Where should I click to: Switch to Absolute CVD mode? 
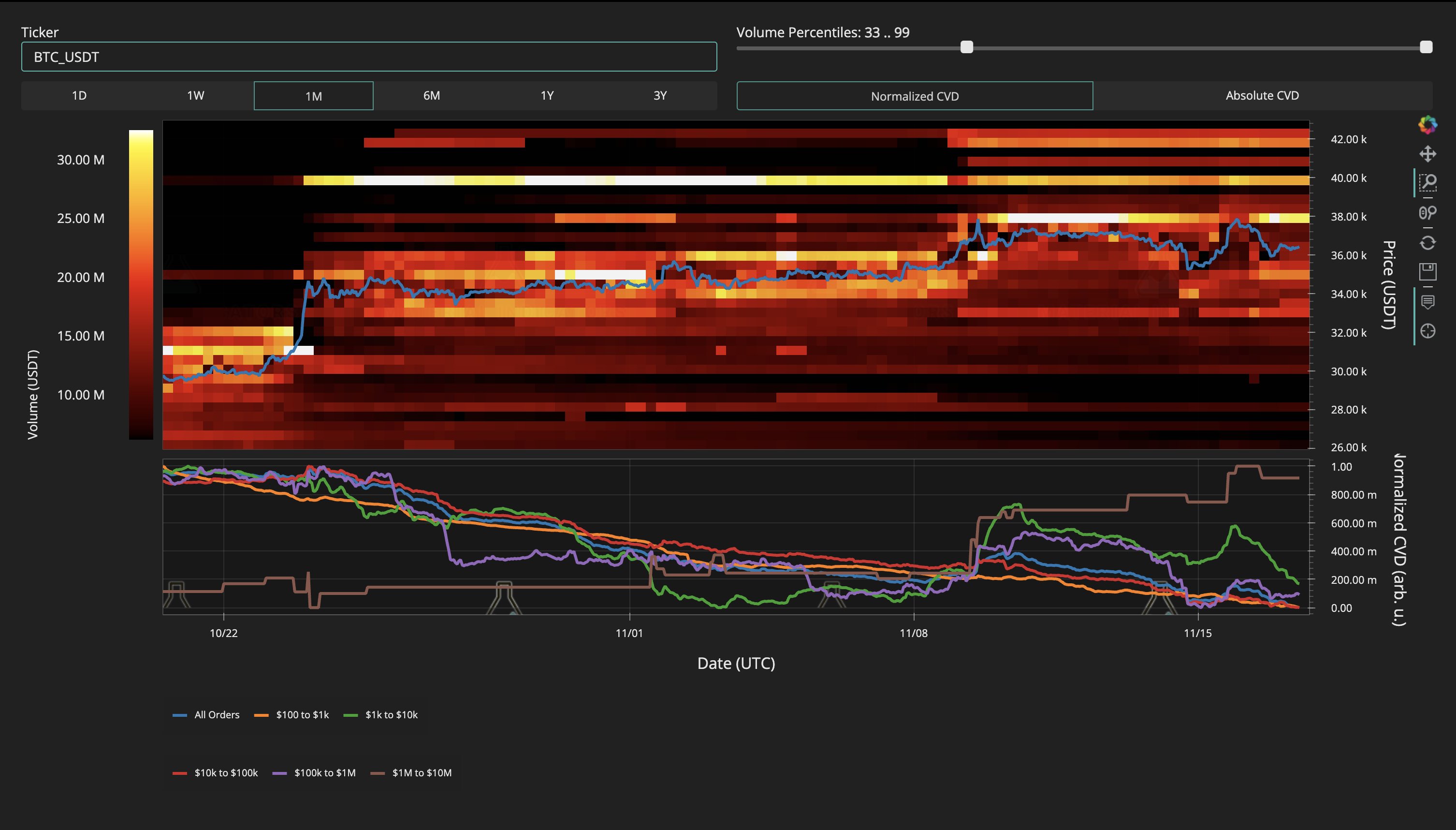(x=1262, y=96)
